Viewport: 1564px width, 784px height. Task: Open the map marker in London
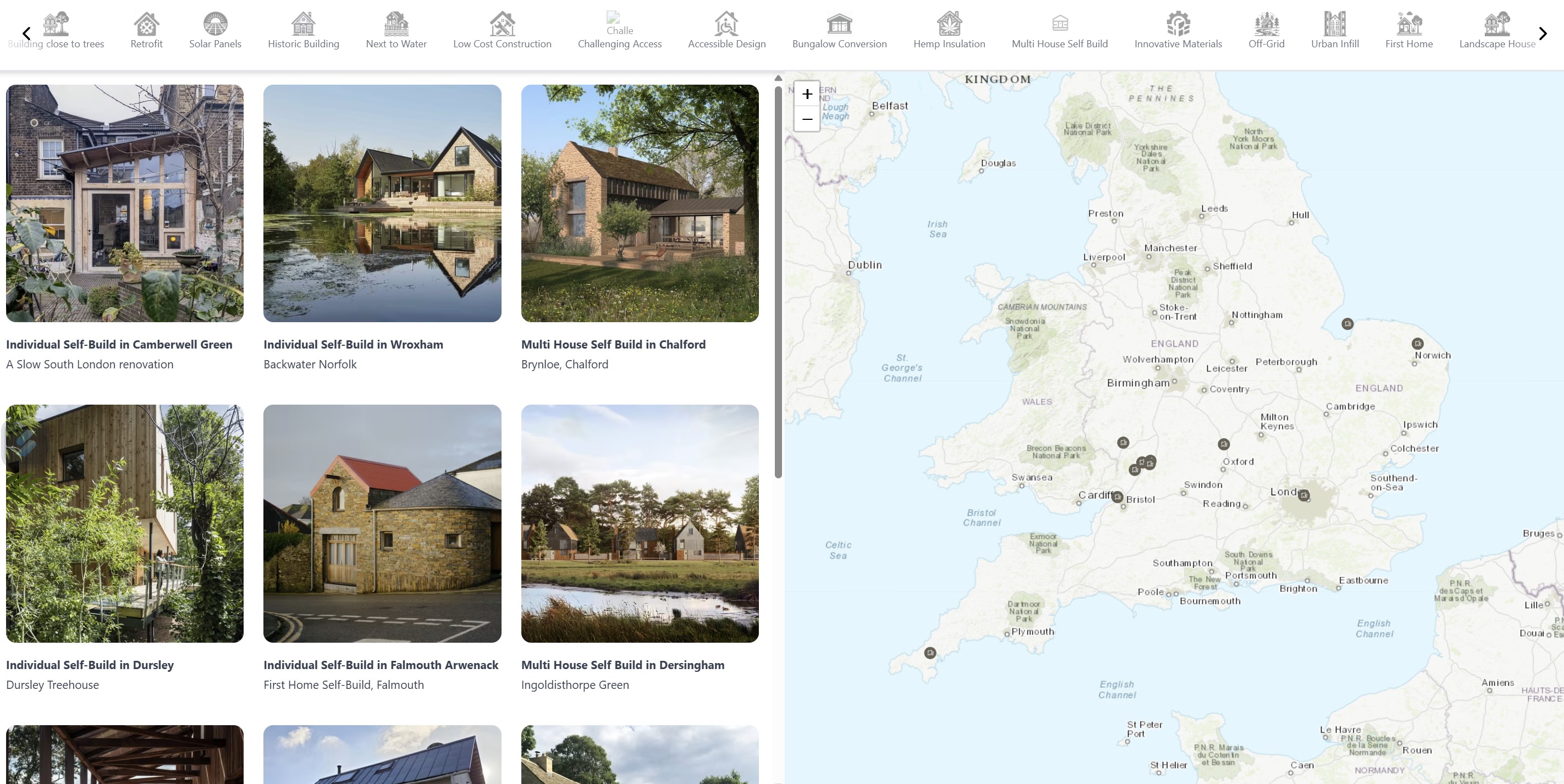[1303, 495]
